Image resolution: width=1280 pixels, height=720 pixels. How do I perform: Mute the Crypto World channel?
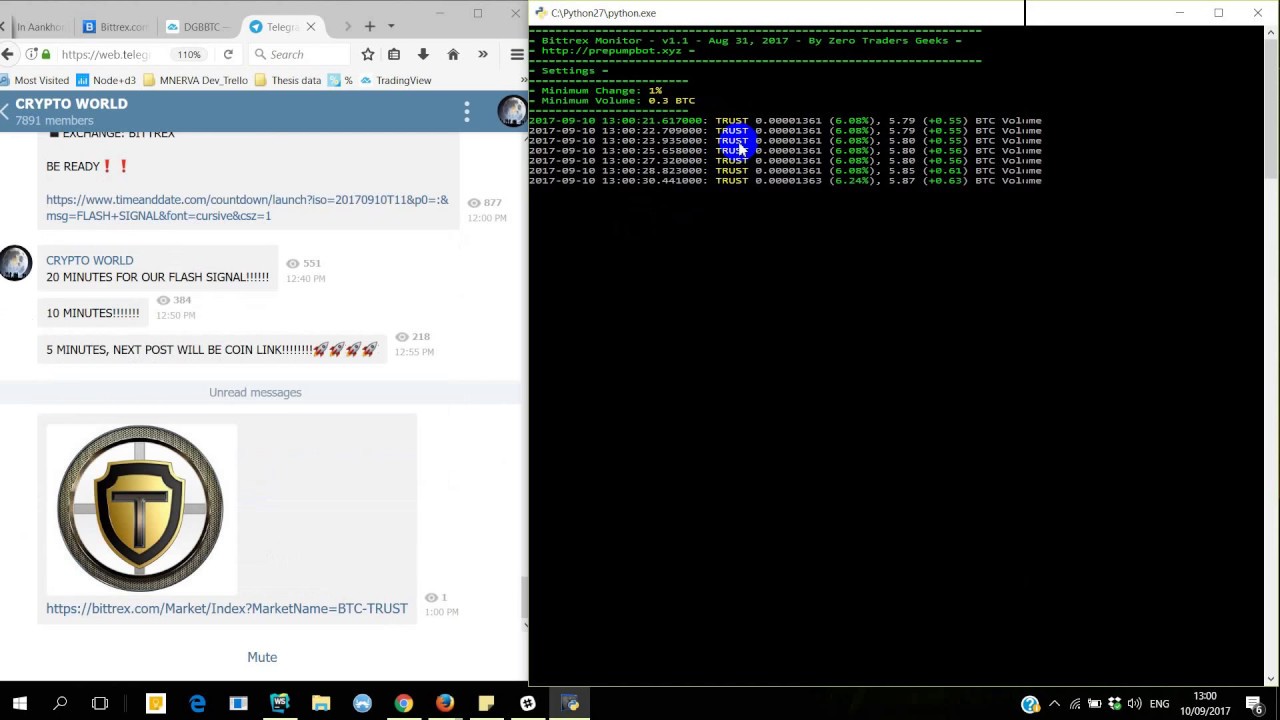tap(262, 657)
